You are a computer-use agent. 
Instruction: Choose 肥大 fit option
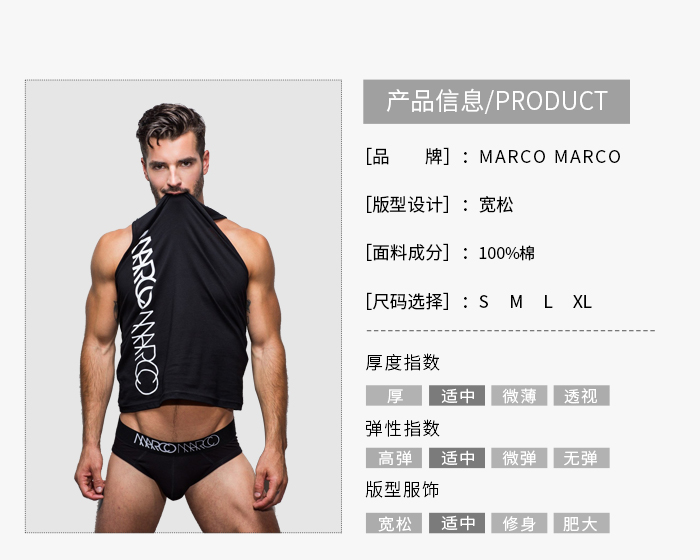(x=581, y=523)
